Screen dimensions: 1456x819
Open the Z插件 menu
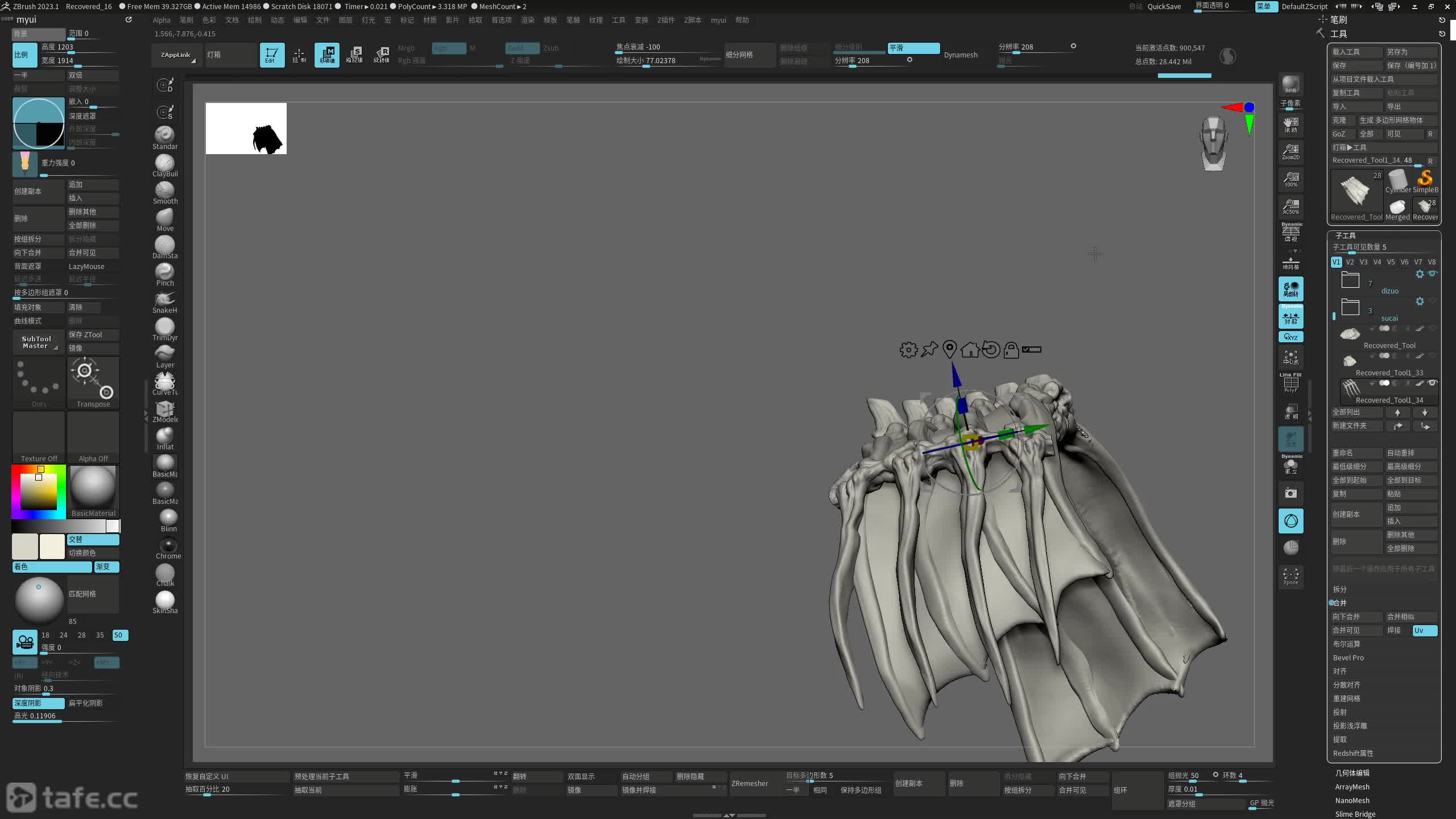[665, 20]
